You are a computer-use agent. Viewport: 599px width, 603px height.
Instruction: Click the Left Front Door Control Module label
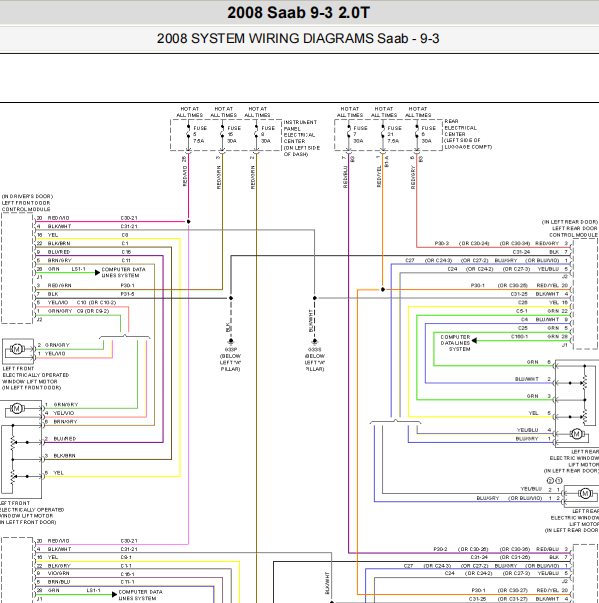pos(27,203)
